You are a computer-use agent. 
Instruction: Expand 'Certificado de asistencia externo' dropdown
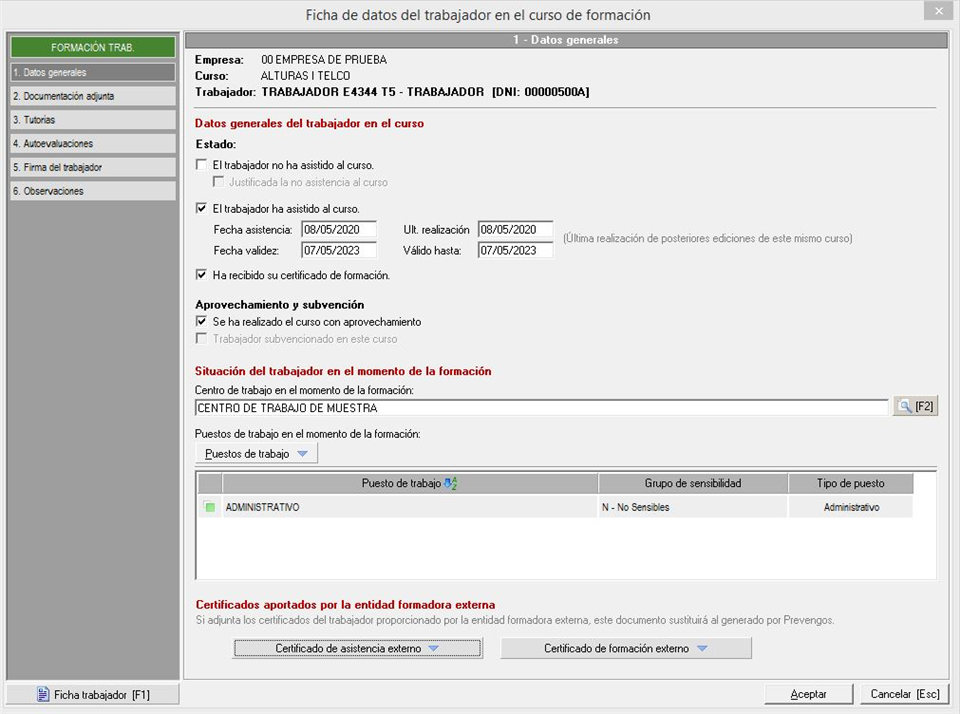coord(358,648)
